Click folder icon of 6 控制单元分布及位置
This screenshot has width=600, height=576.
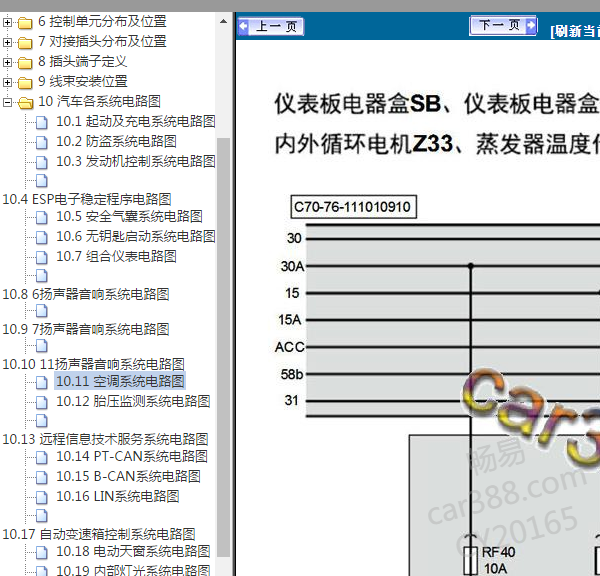[25, 23]
